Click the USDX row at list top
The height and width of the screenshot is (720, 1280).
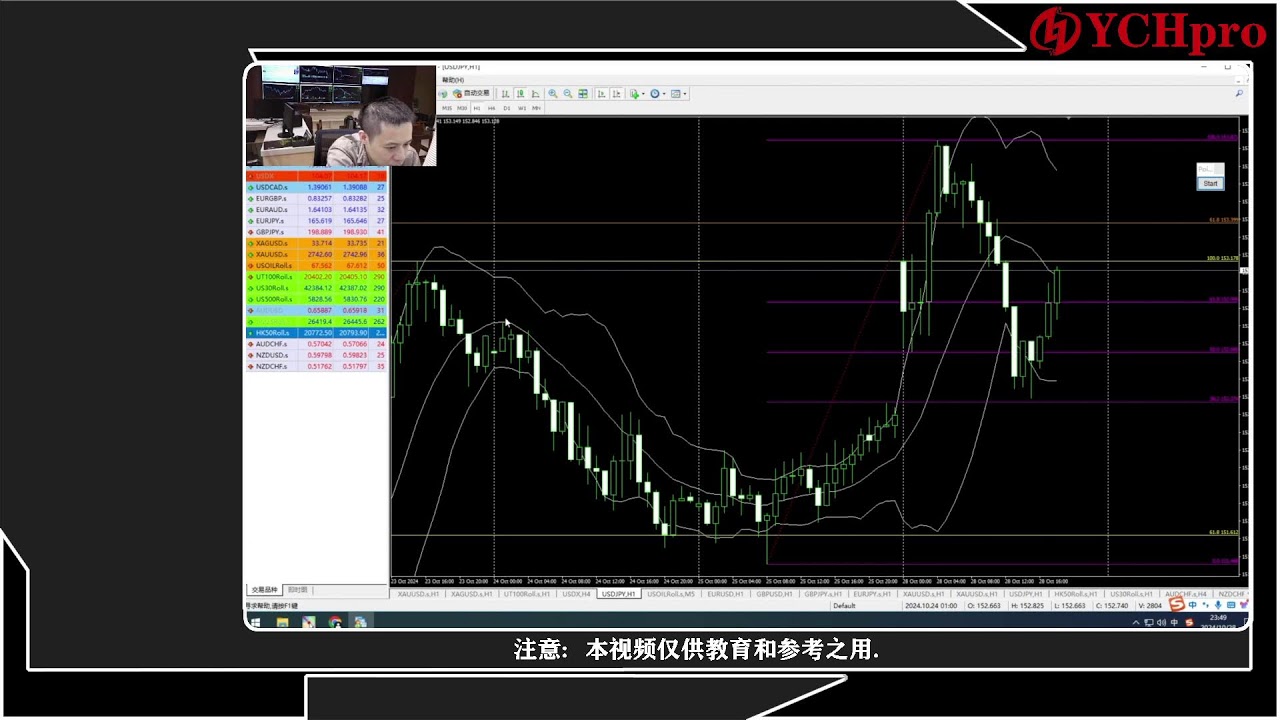(316, 176)
